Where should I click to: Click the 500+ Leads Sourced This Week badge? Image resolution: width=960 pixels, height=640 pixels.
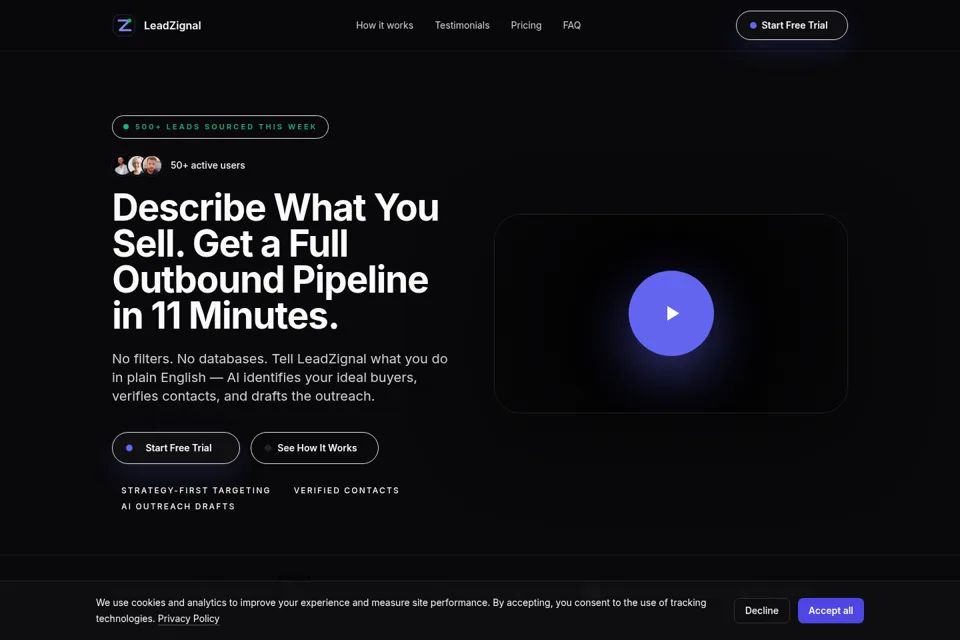click(x=220, y=127)
